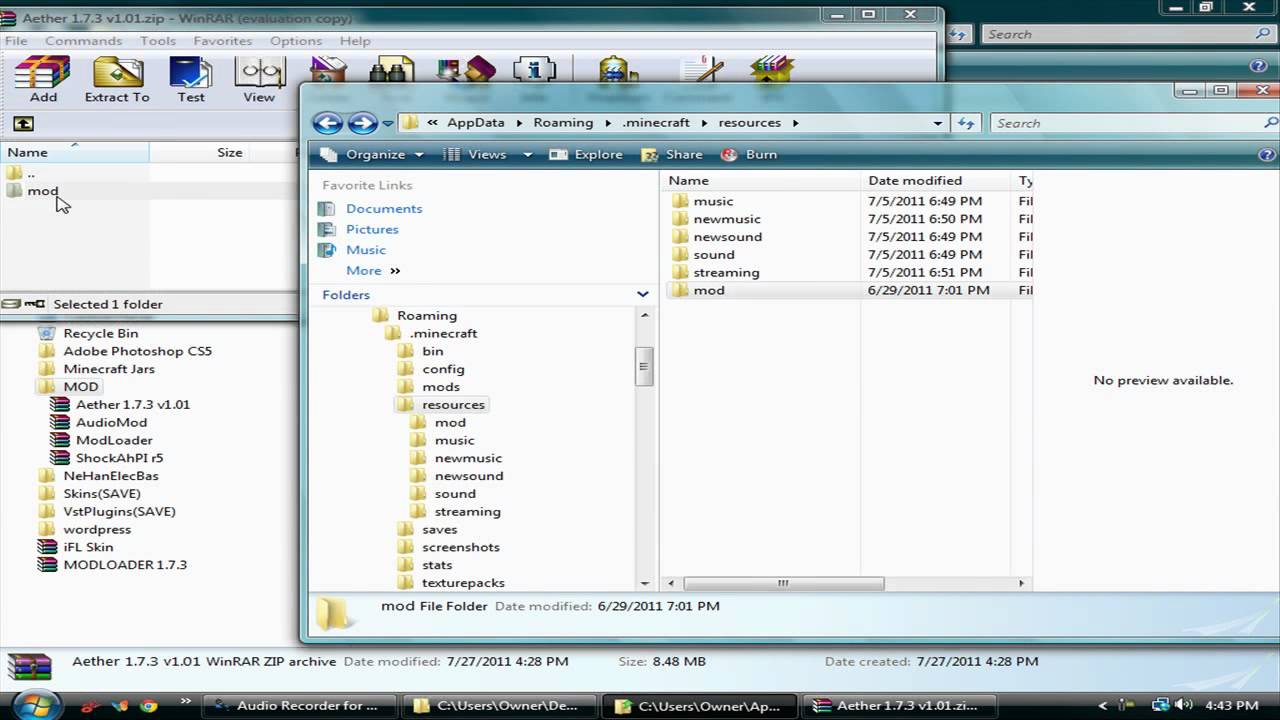Open the File menu in WinRAR
The width and height of the screenshot is (1280, 720).
[15, 41]
